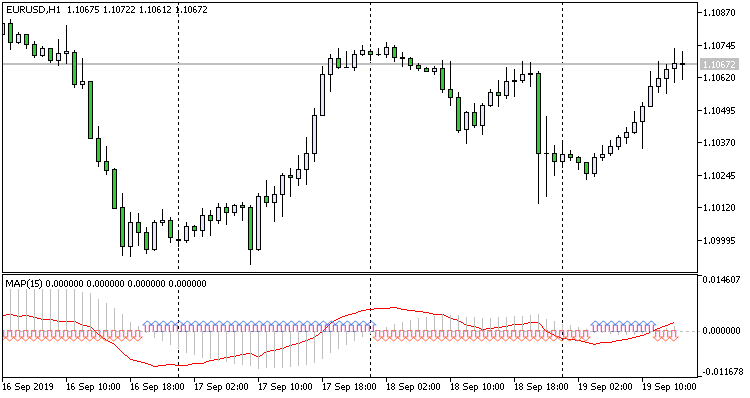Click the 0.014607 indicator scale value
Viewport: 750px width, 398px height.
721,279
